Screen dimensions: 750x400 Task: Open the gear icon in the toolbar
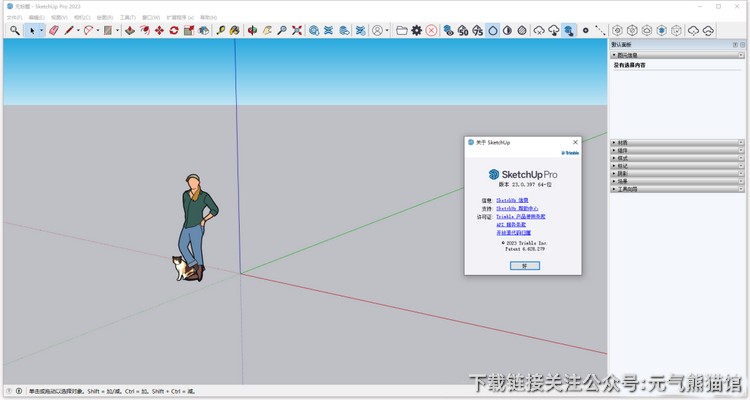pyautogui.click(x=416, y=31)
